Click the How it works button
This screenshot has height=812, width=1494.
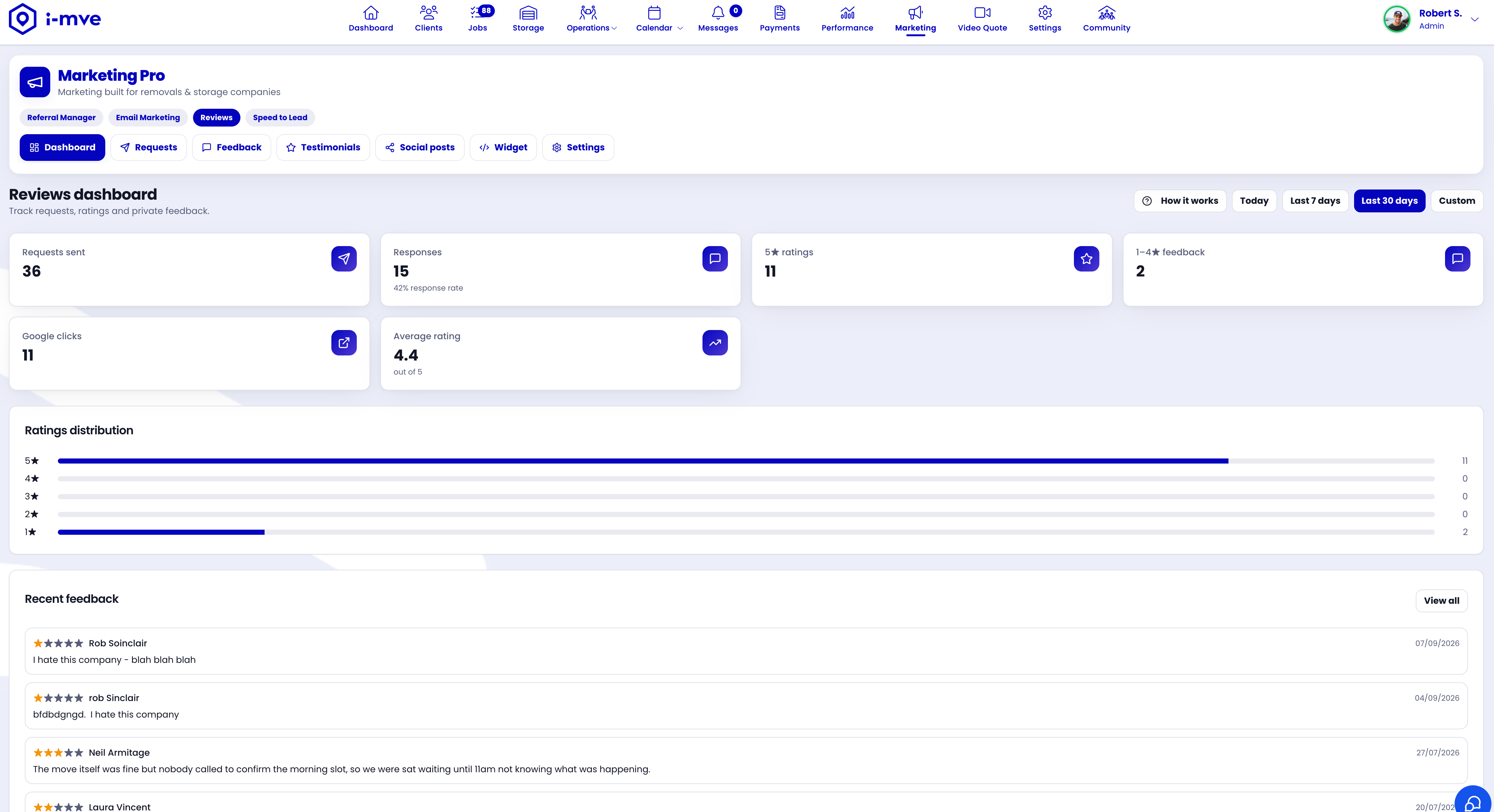1180,201
